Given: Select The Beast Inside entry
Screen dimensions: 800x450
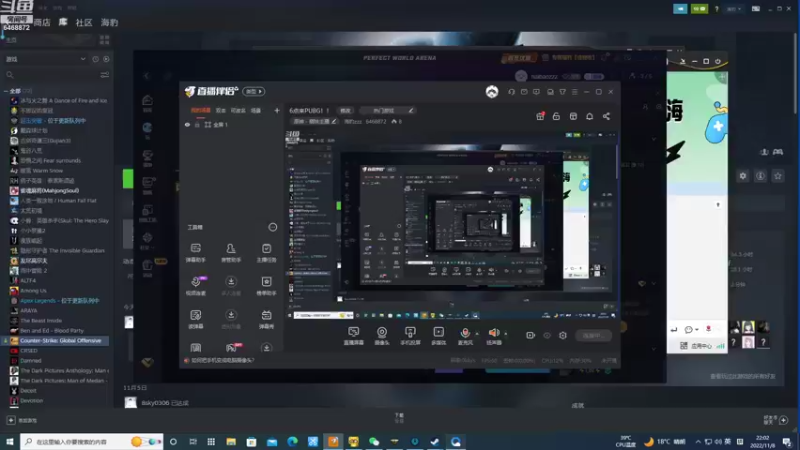Looking at the screenshot, I should pyautogui.click(x=41, y=320).
